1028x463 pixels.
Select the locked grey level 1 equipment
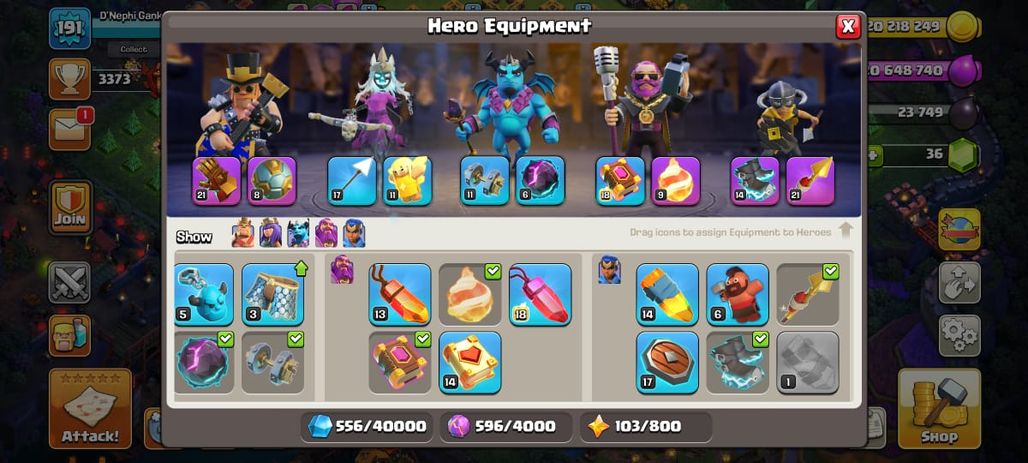pos(808,363)
